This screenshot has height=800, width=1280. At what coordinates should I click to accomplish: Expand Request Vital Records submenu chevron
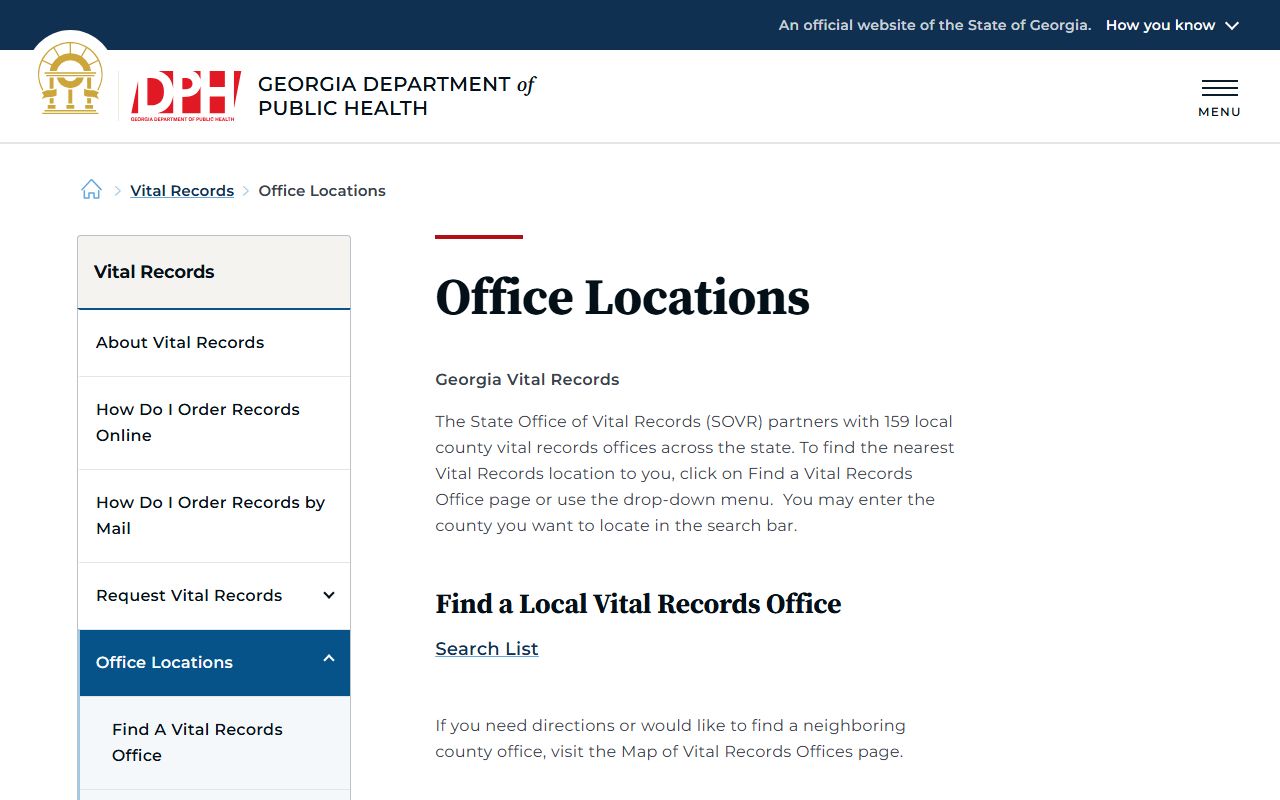coord(329,596)
